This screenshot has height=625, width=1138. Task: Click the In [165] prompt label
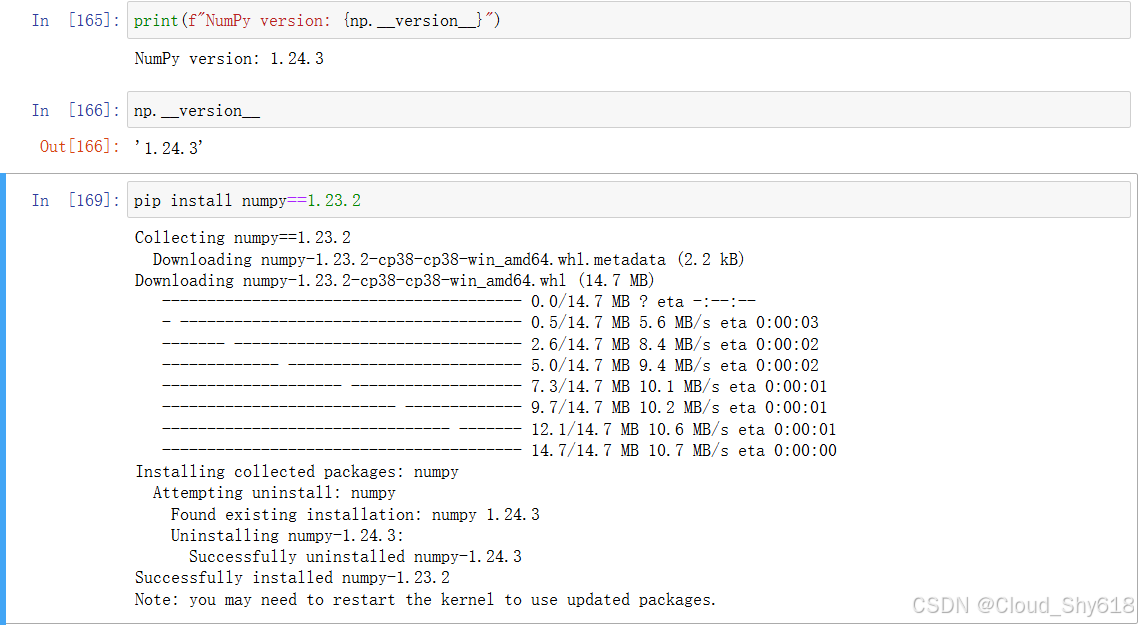75,20
